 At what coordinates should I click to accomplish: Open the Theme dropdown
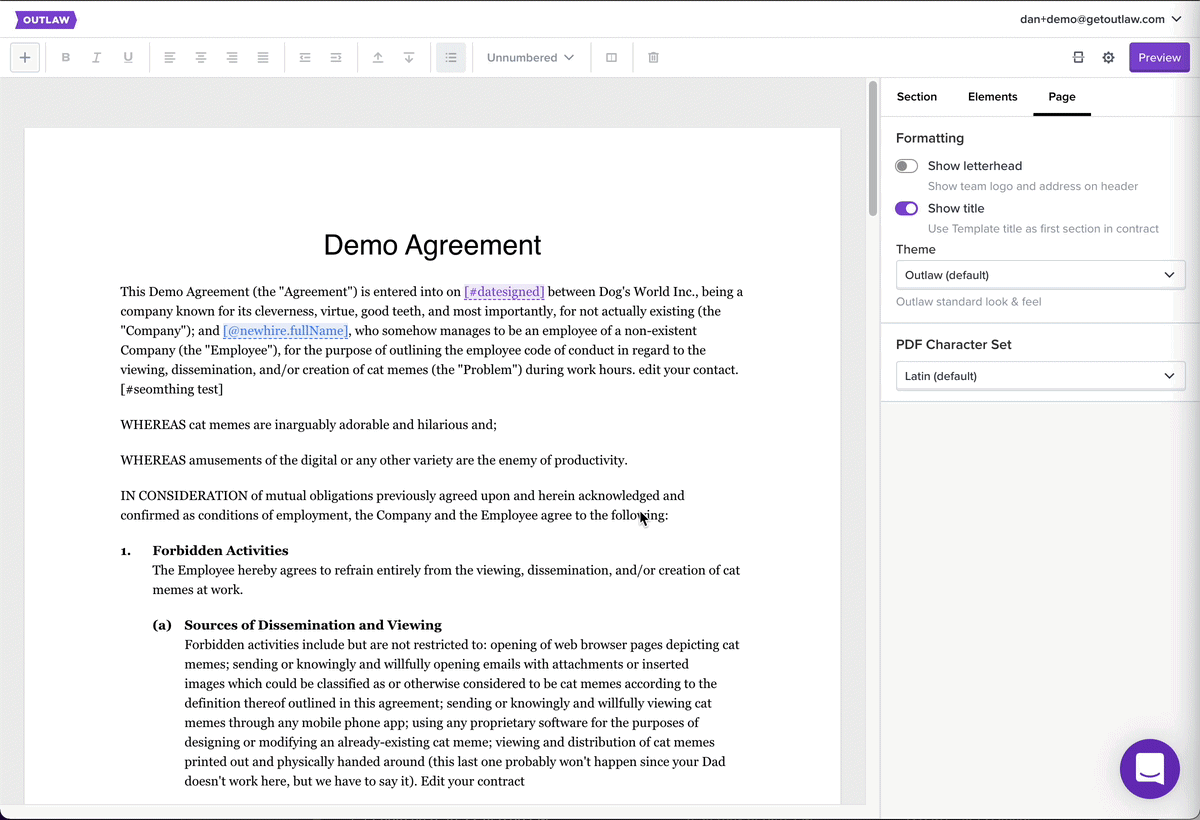[x=1040, y=275]
